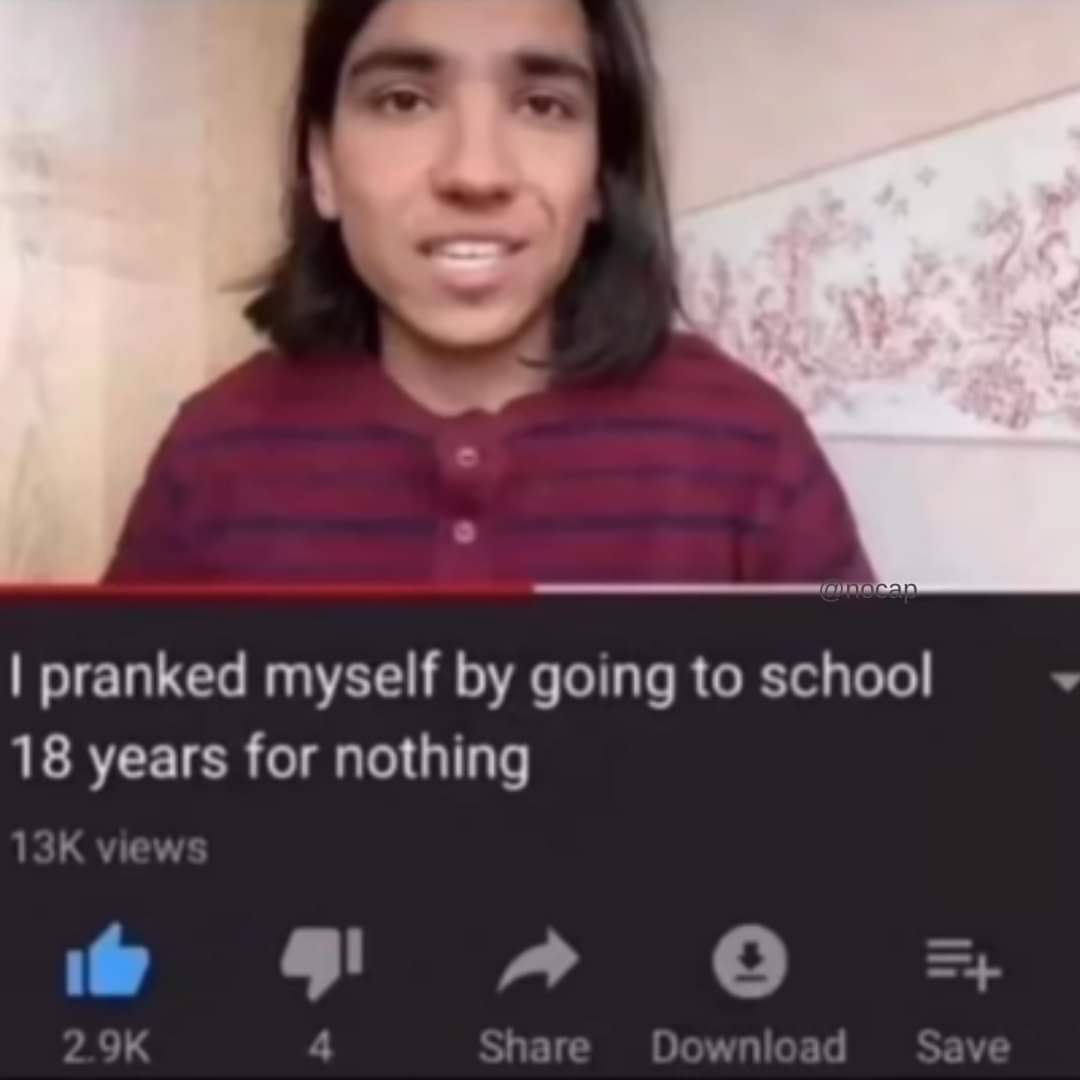Click the Download circle icon
Viewport: 1080px width, 1080px height.
click(x=749, y=960)
